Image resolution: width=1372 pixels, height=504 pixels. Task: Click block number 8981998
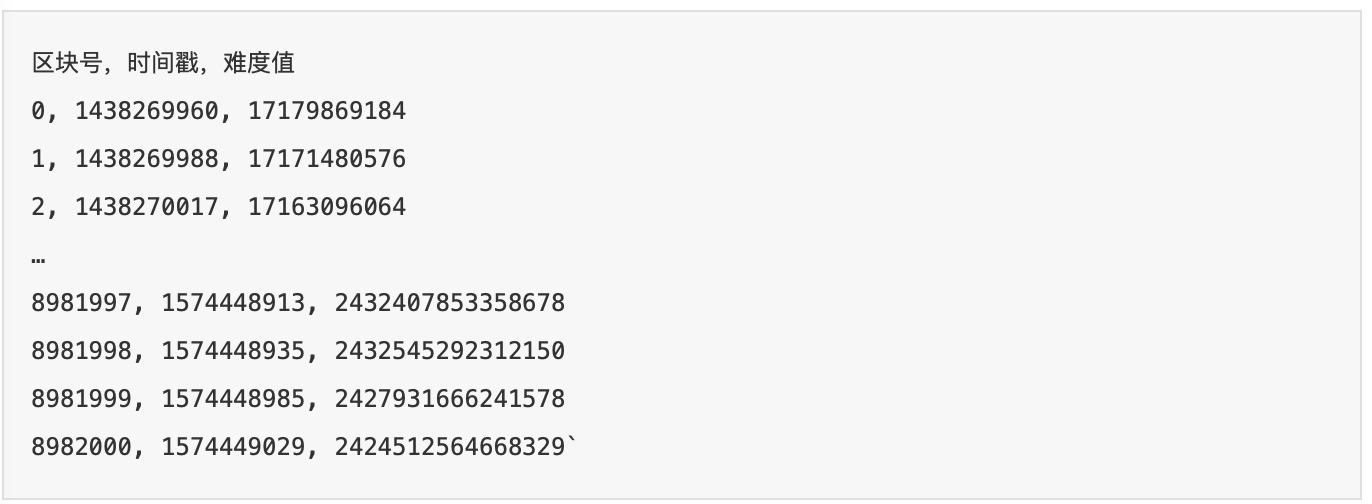click(x=82, y=350)
